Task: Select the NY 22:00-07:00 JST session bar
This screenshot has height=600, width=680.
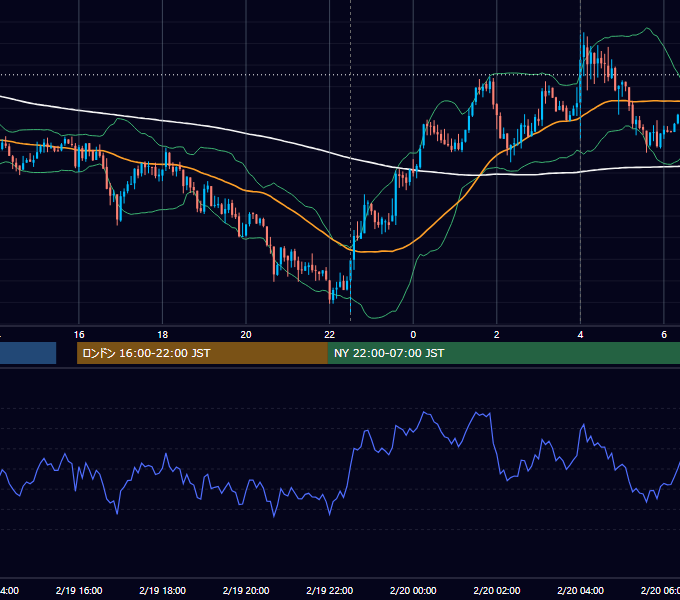Action: tap(503, 353)
